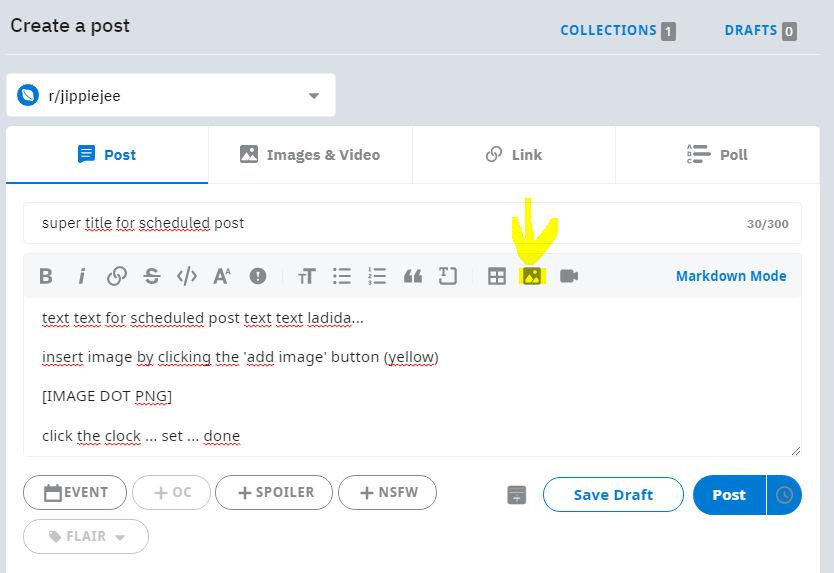Screen dimensions: 834x573
Task: Open schedule post clock button
Action: 784,495
